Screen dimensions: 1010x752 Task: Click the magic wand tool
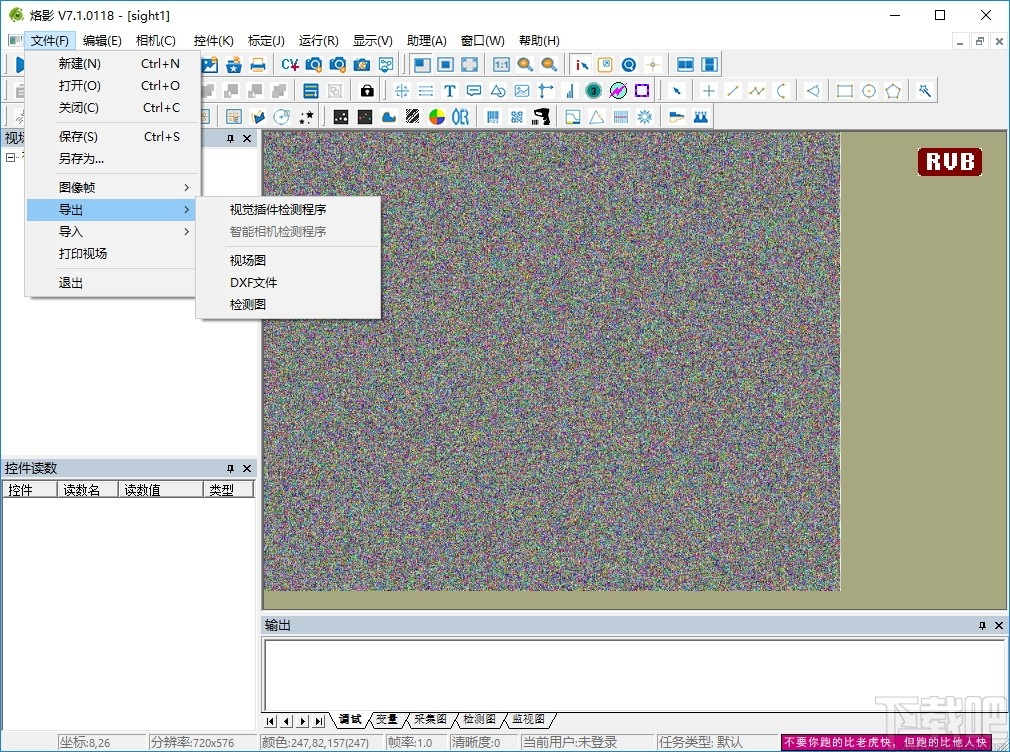point(925,91)
